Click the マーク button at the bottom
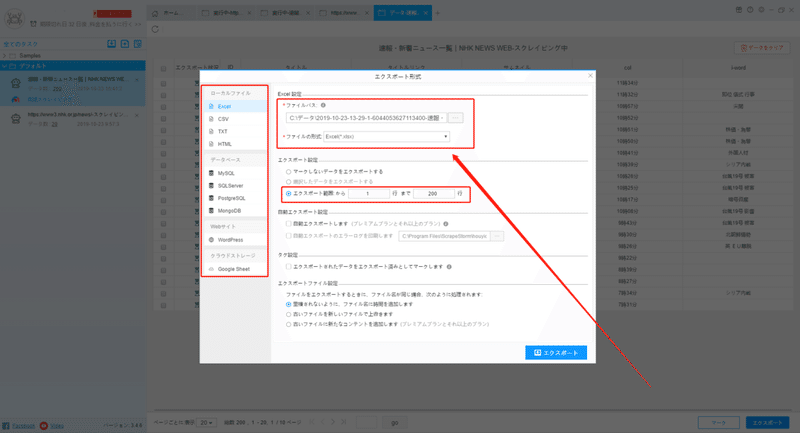This screenshot has width=800, height=433. pyautogui.click(x=718, y=422)
